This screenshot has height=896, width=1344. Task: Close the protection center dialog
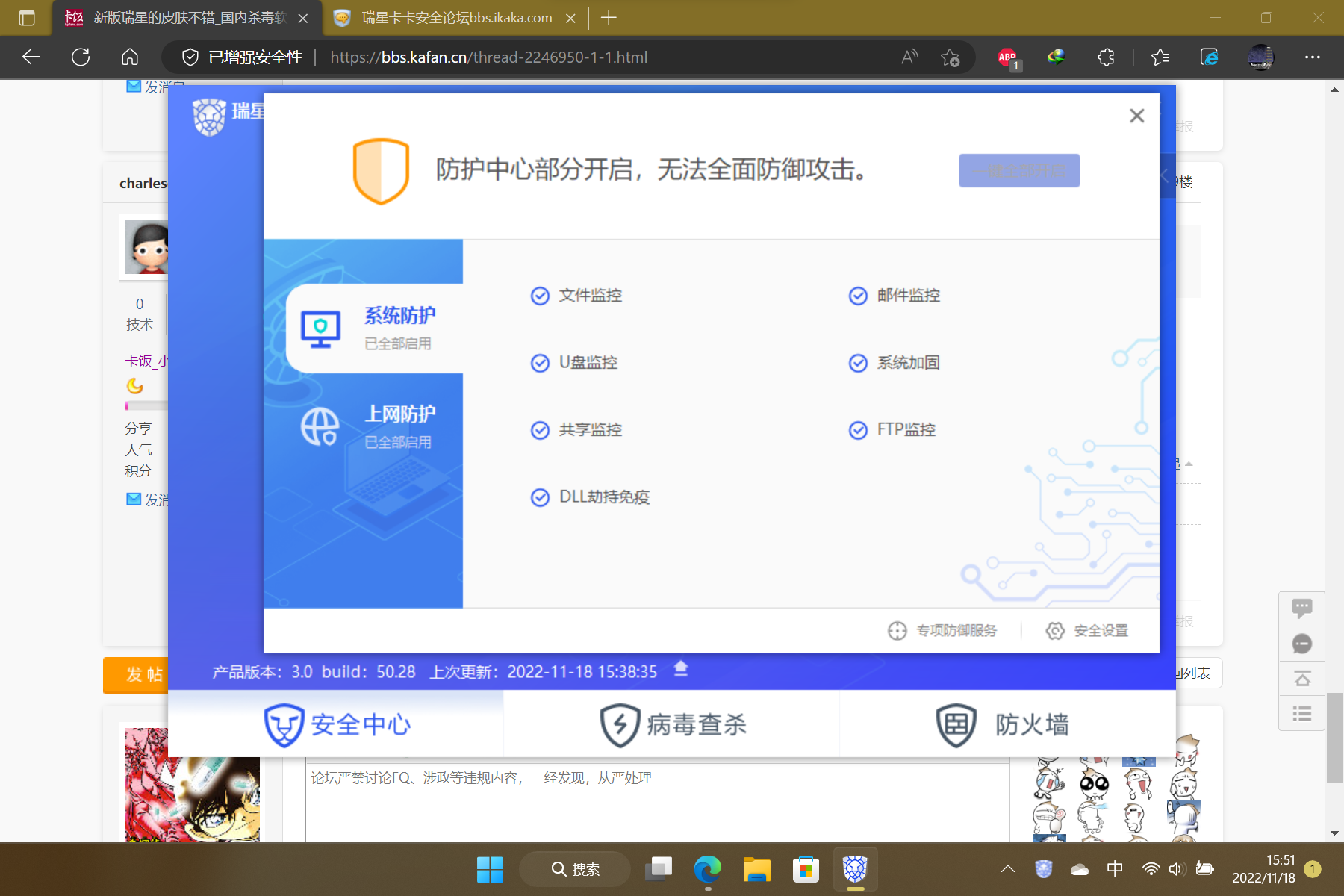click(1136, 116)
